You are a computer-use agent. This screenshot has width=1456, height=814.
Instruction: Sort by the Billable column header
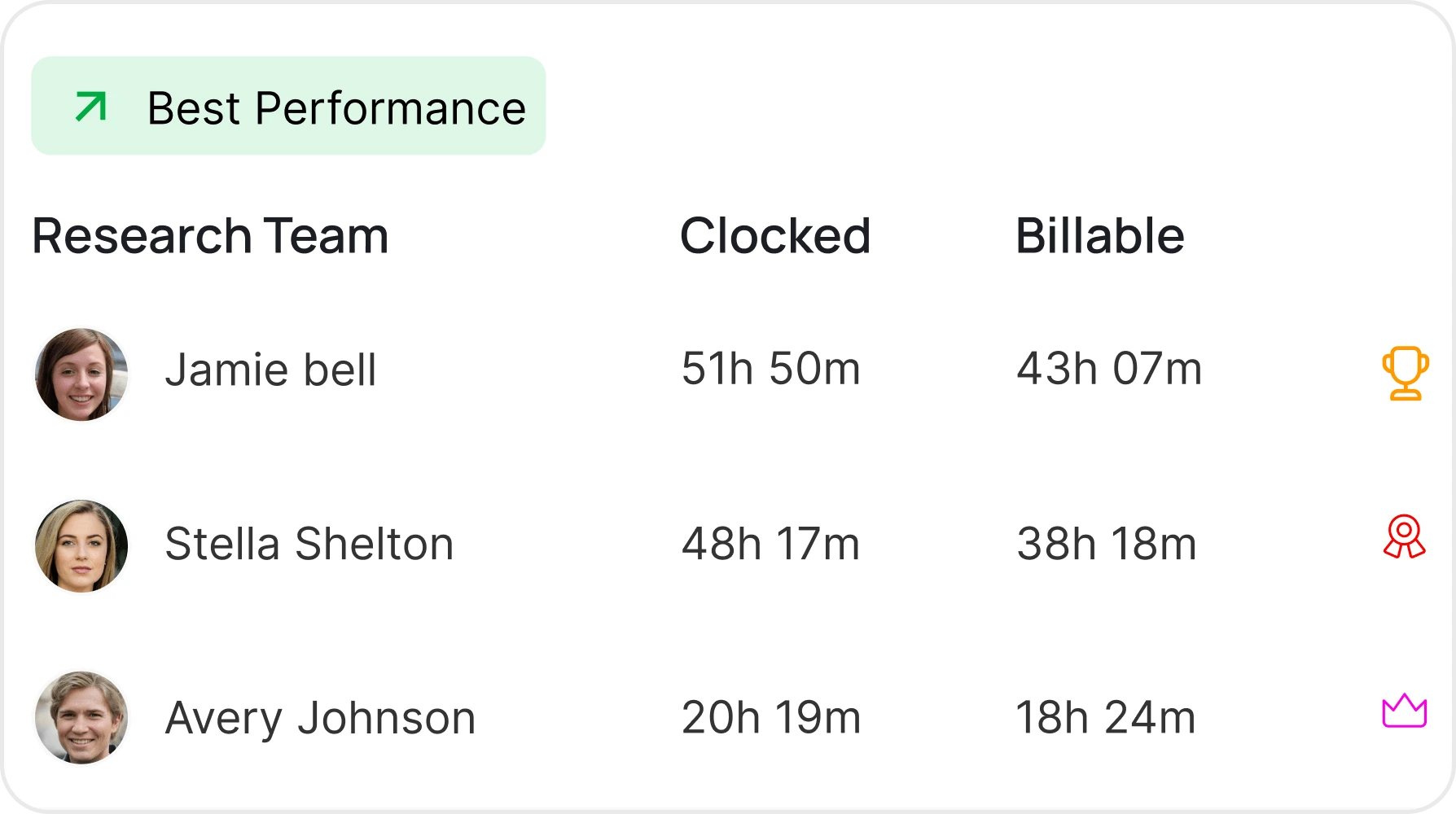tap(1099, 236)
